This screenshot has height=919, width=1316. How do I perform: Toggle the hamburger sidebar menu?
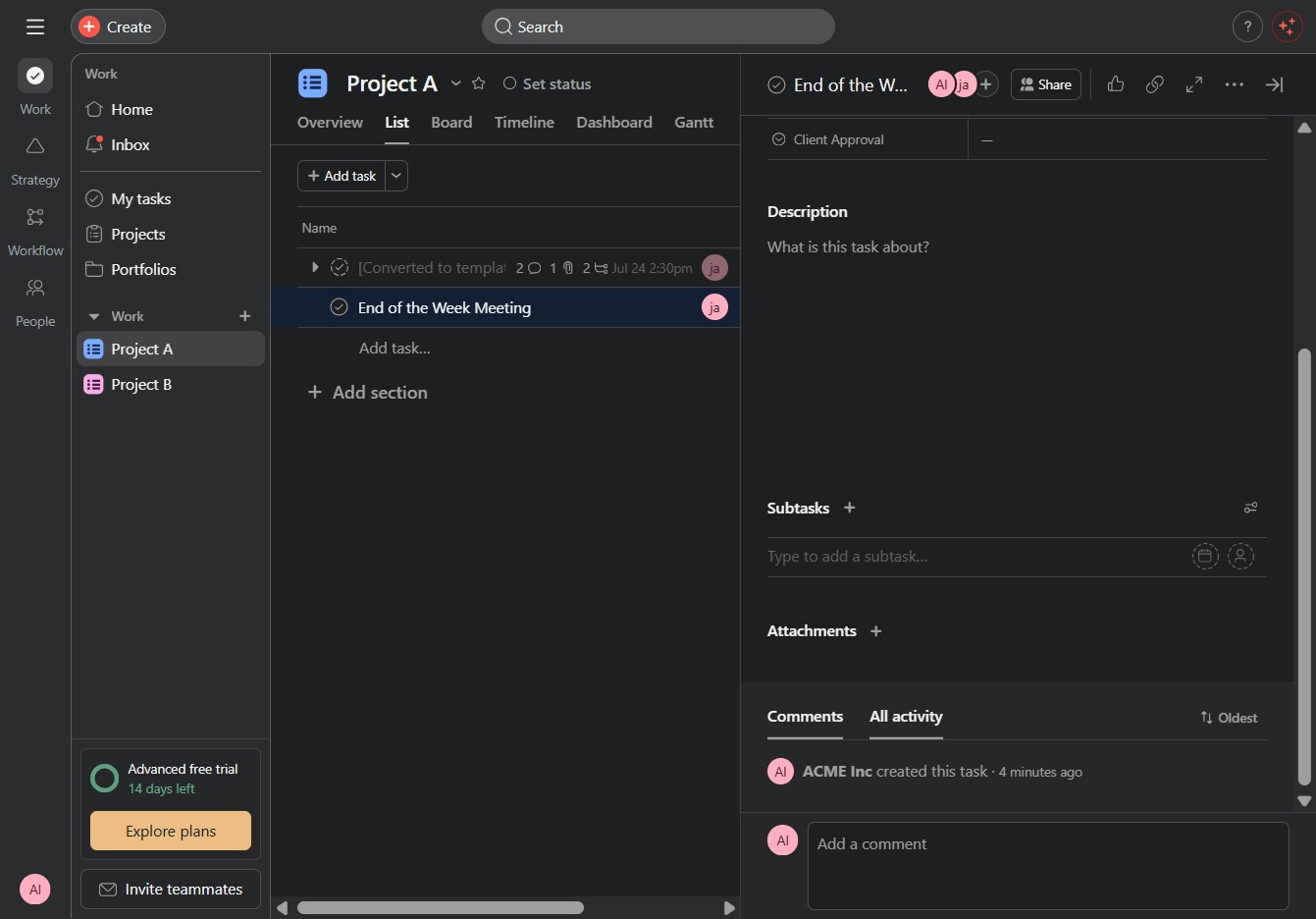[x=35, y=27]
